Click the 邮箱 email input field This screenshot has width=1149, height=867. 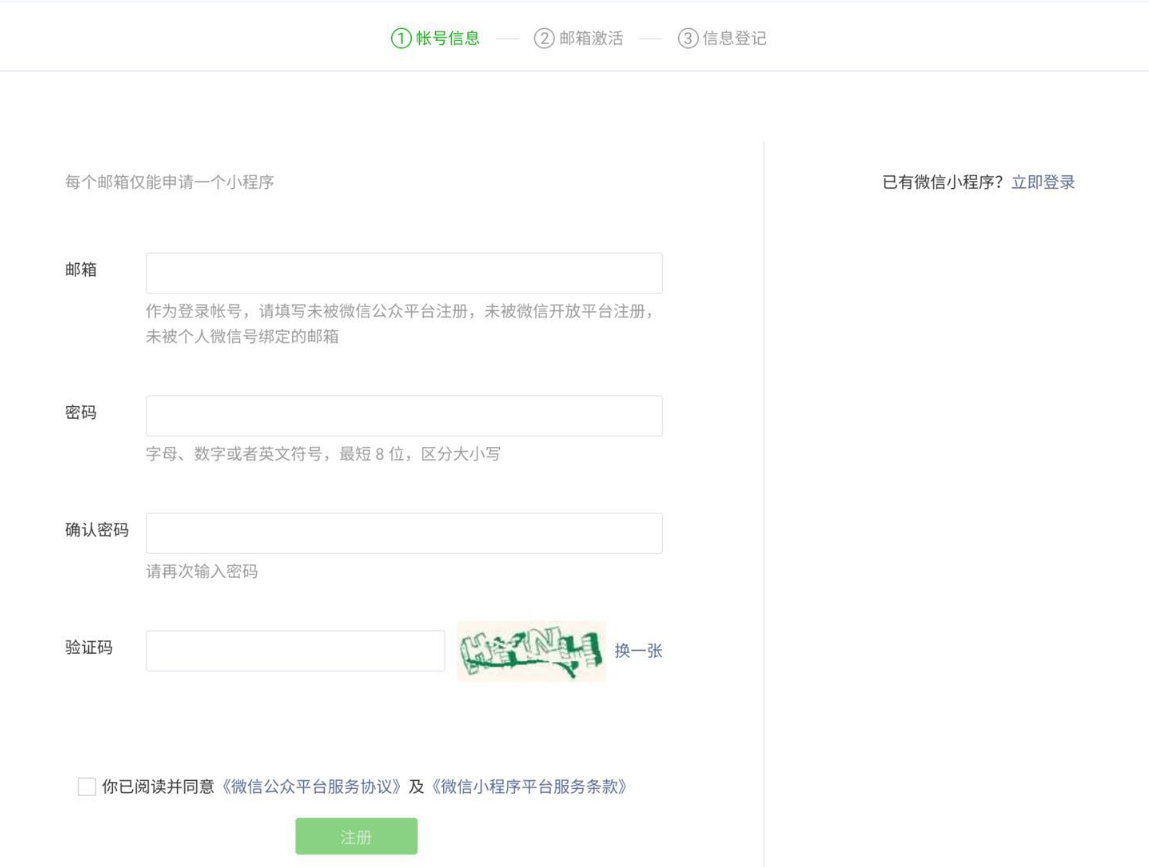coord(404,273)
